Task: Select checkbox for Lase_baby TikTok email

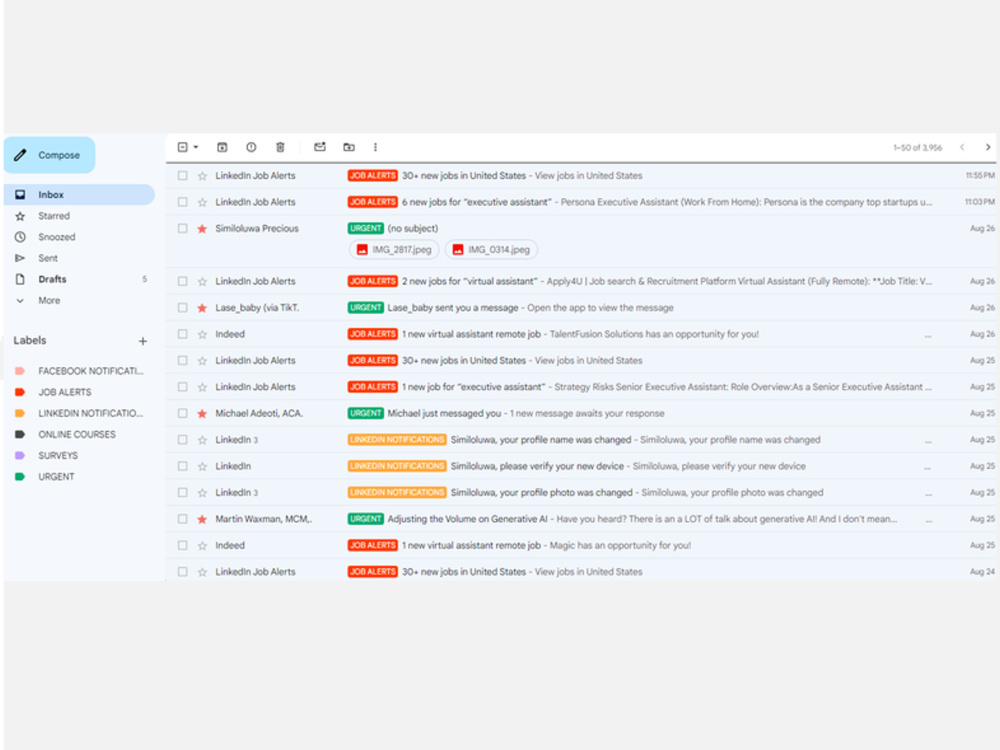Action: click(x=182, y=307)
